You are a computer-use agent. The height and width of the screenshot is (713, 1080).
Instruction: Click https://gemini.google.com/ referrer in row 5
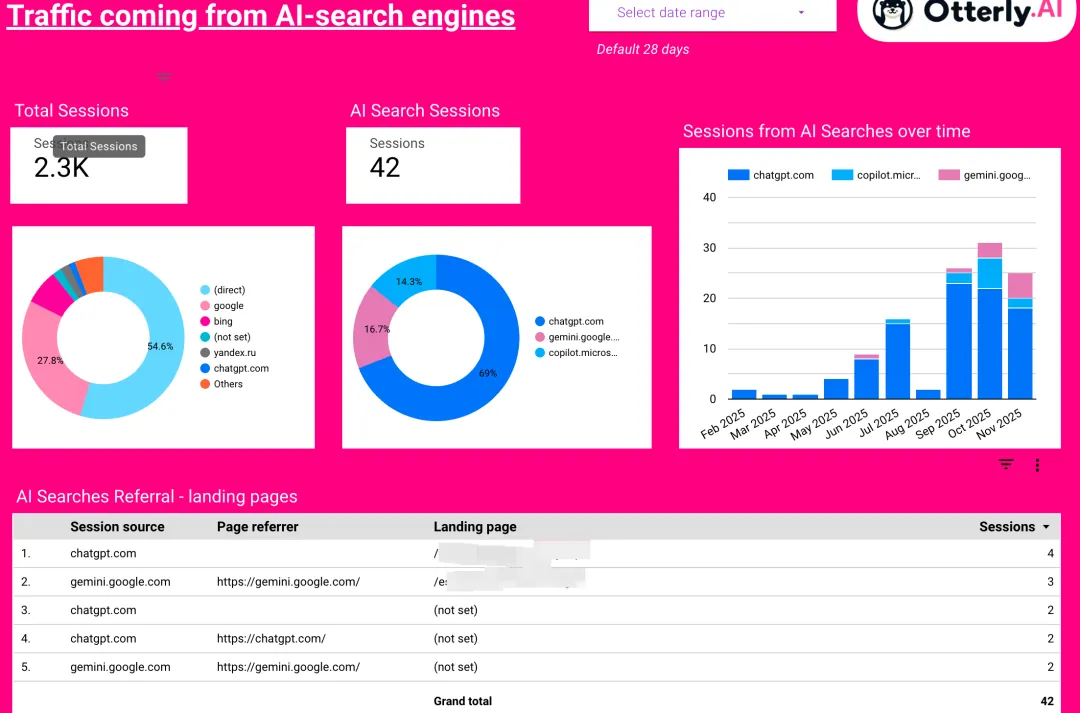(x=288, y=667)
